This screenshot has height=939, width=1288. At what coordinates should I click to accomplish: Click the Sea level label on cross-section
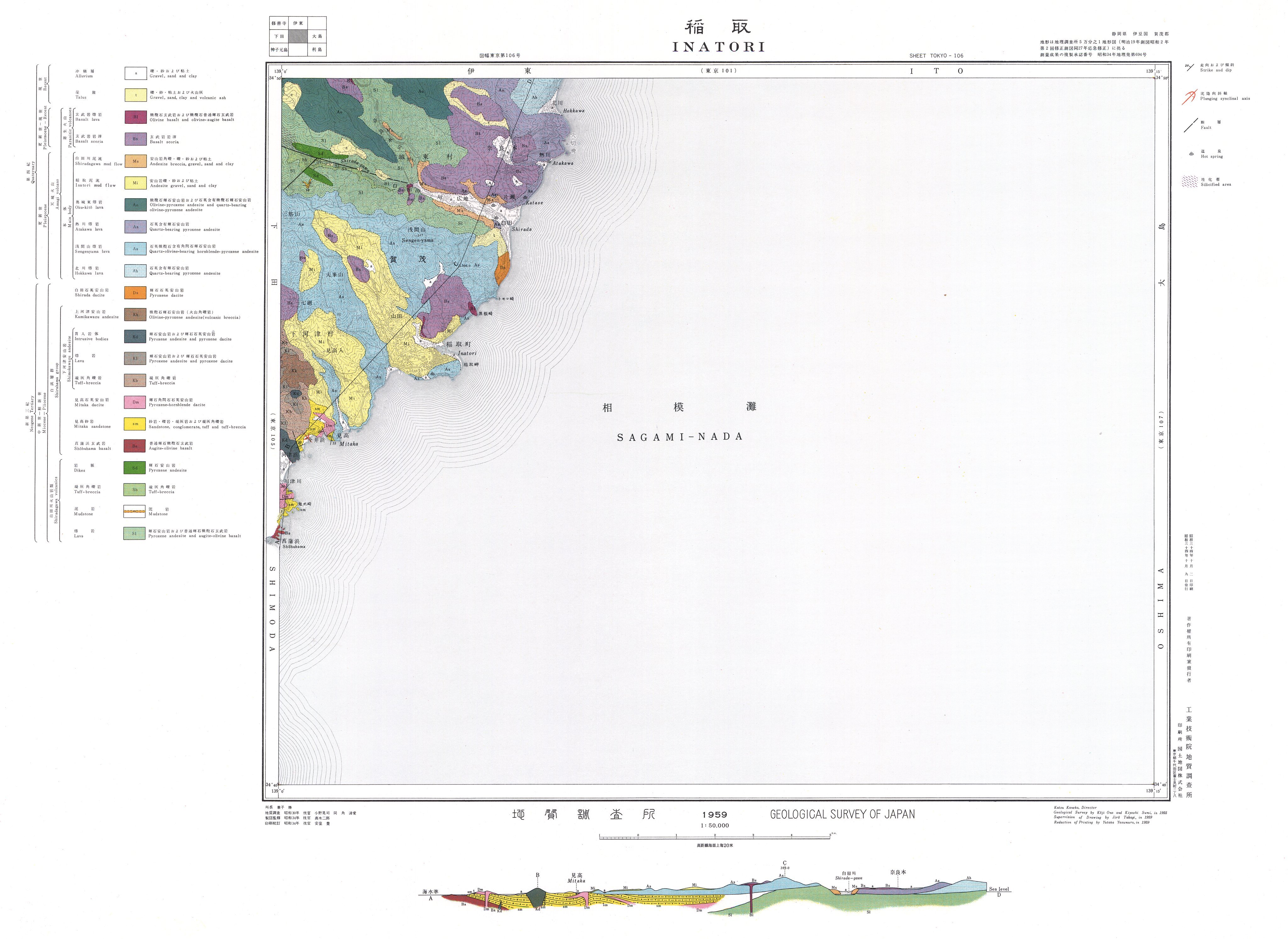tap(999, 889)
